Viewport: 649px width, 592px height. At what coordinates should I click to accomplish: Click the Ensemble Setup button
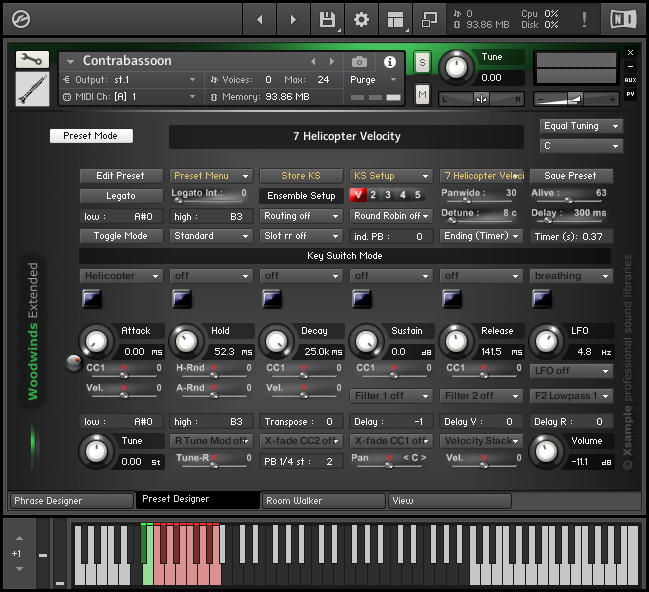pos(301,196)
